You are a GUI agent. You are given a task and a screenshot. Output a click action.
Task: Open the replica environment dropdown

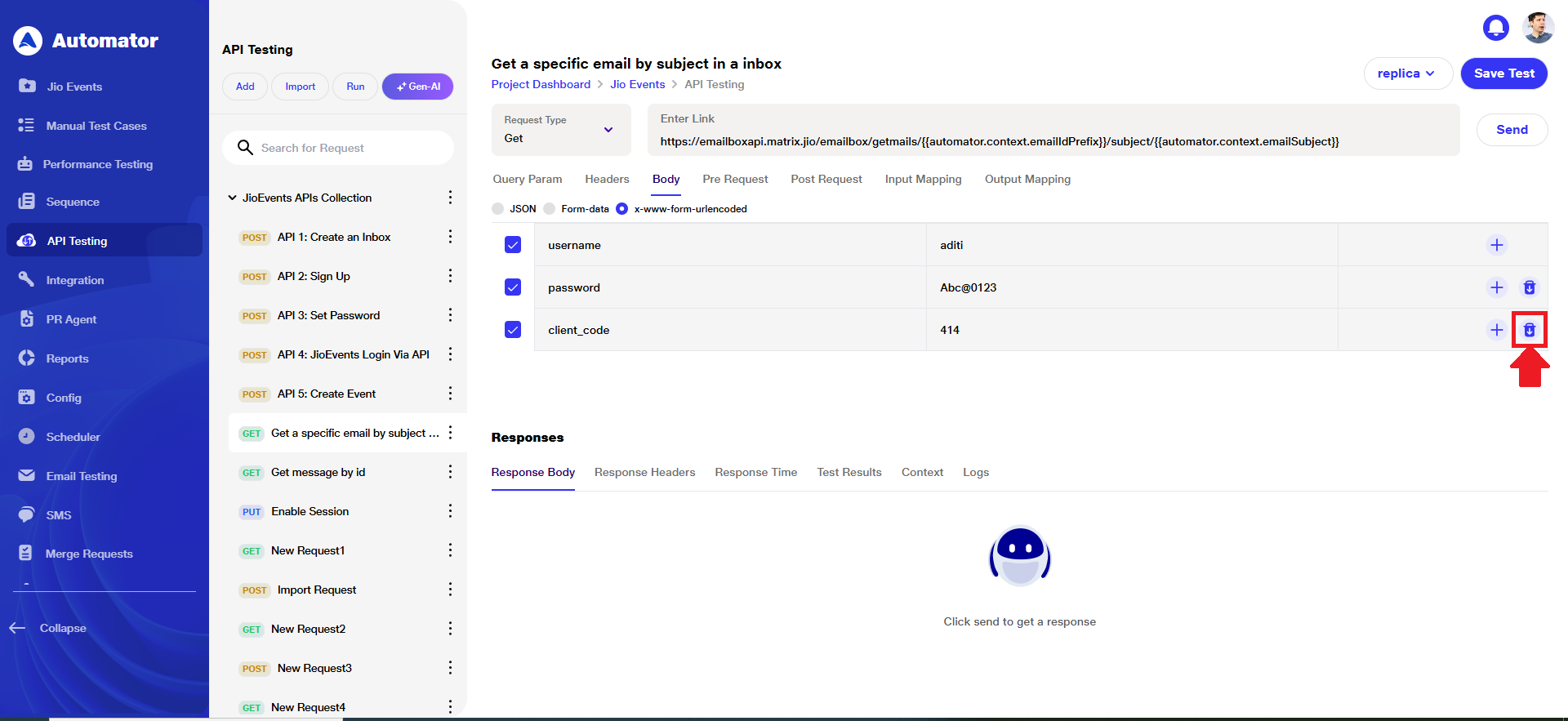point(1407,73)
